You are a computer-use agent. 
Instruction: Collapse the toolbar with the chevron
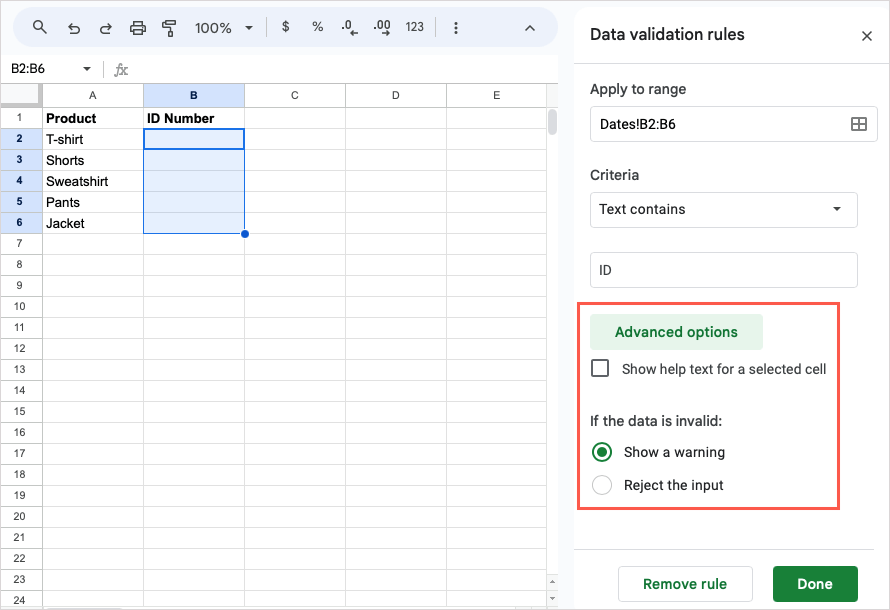click(x=530, y=27)
